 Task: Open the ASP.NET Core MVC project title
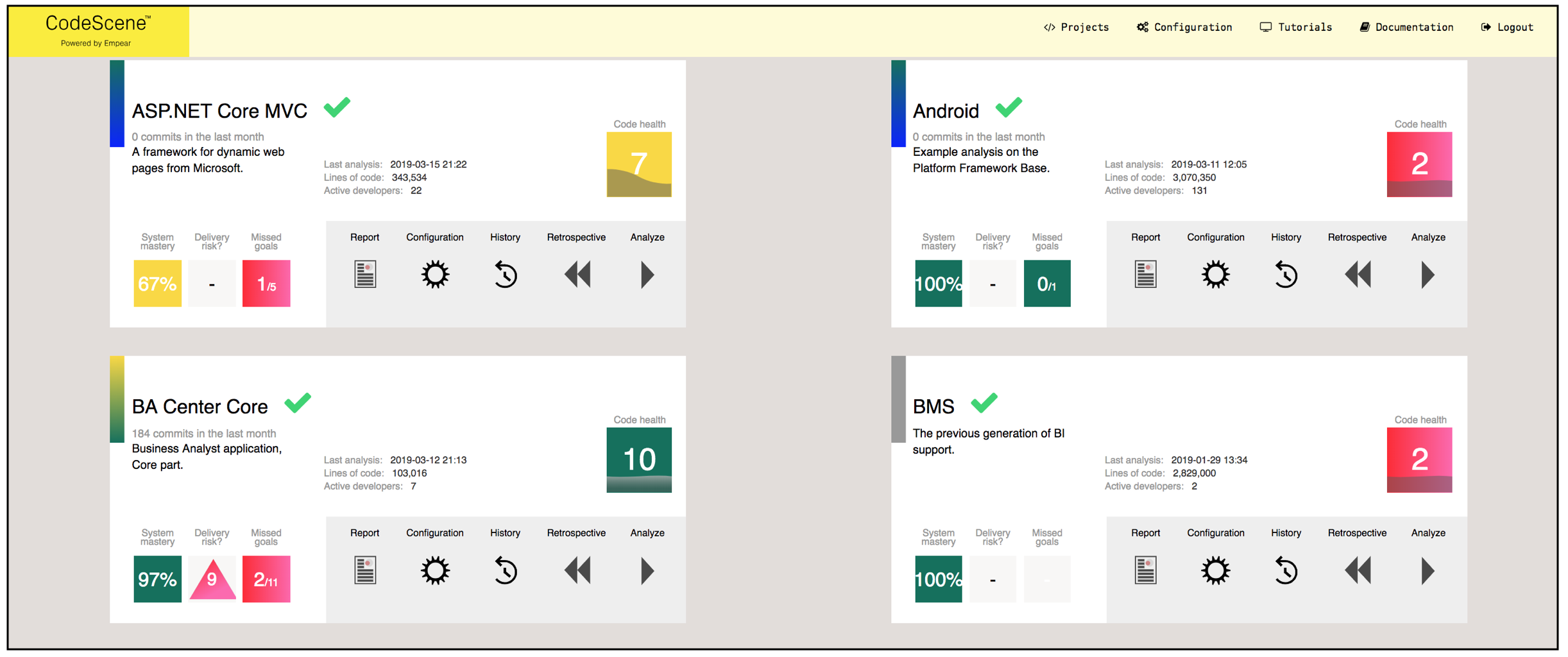pyautogui.click(x=219, y=111)
